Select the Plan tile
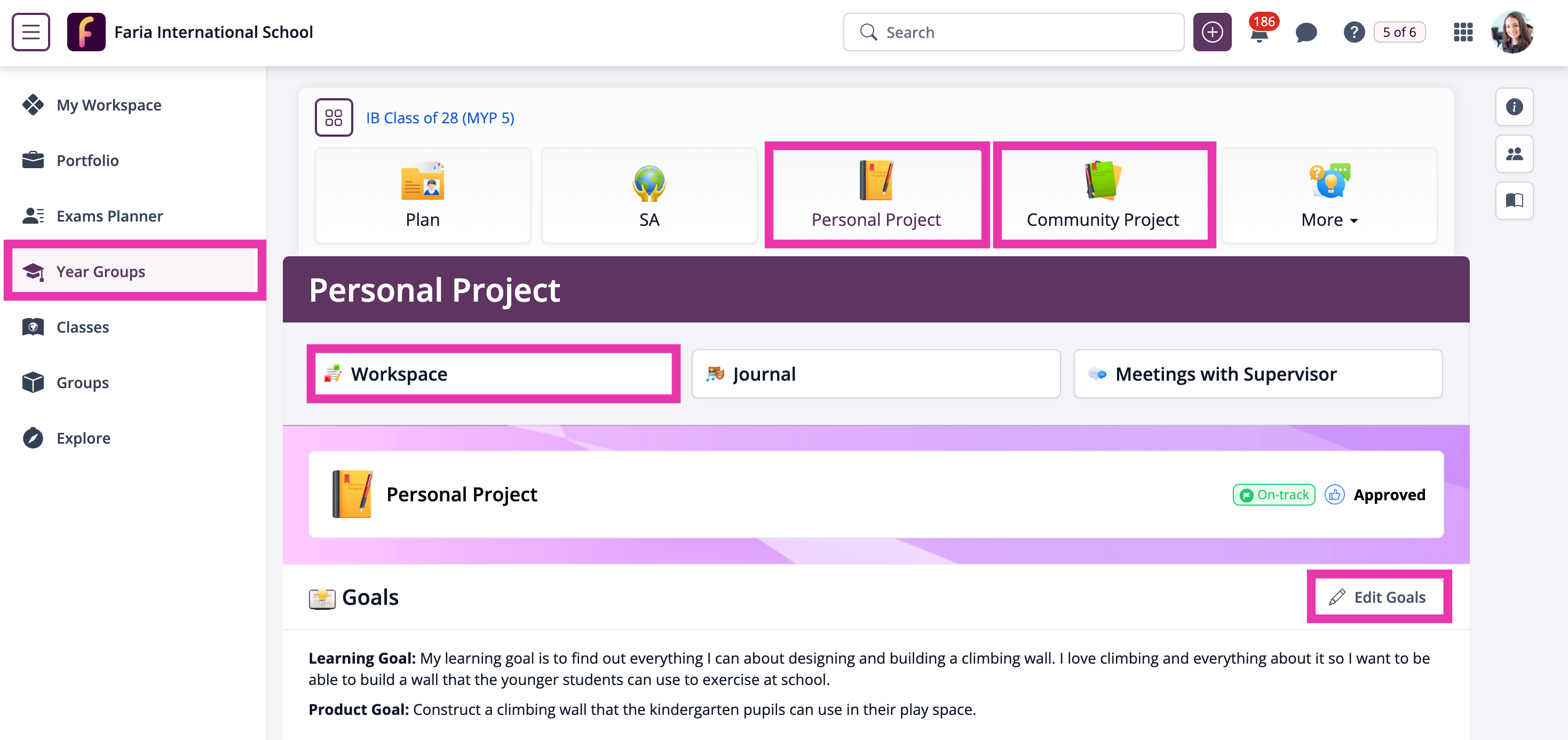The width and height of the screenshot is (1568, 740). pyautogui.click(x=423, y=195)
